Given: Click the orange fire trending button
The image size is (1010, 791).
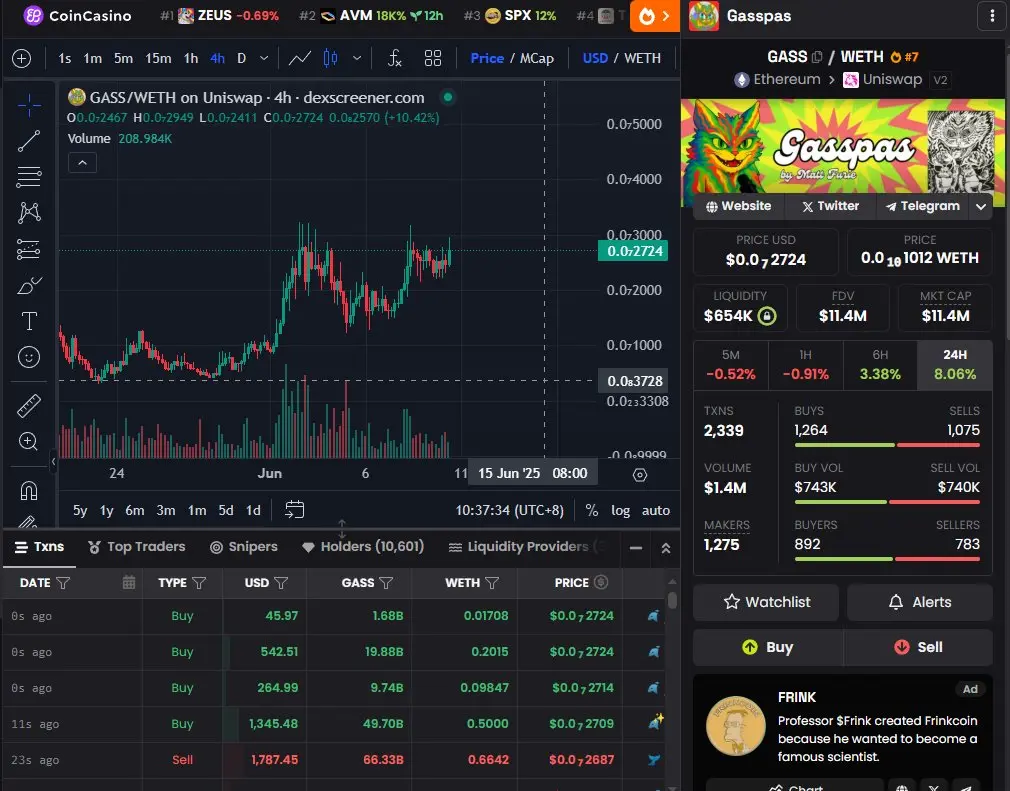Looking at the screenshot, I should point(654,16).
